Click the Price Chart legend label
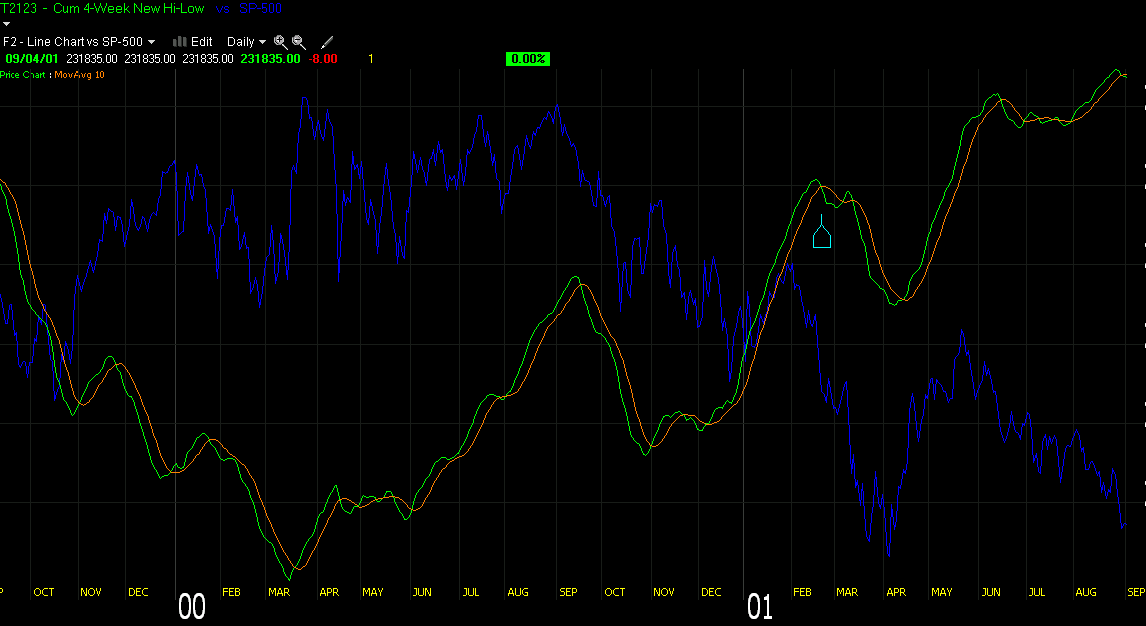The image size is (1146, 626). point(23,75)
